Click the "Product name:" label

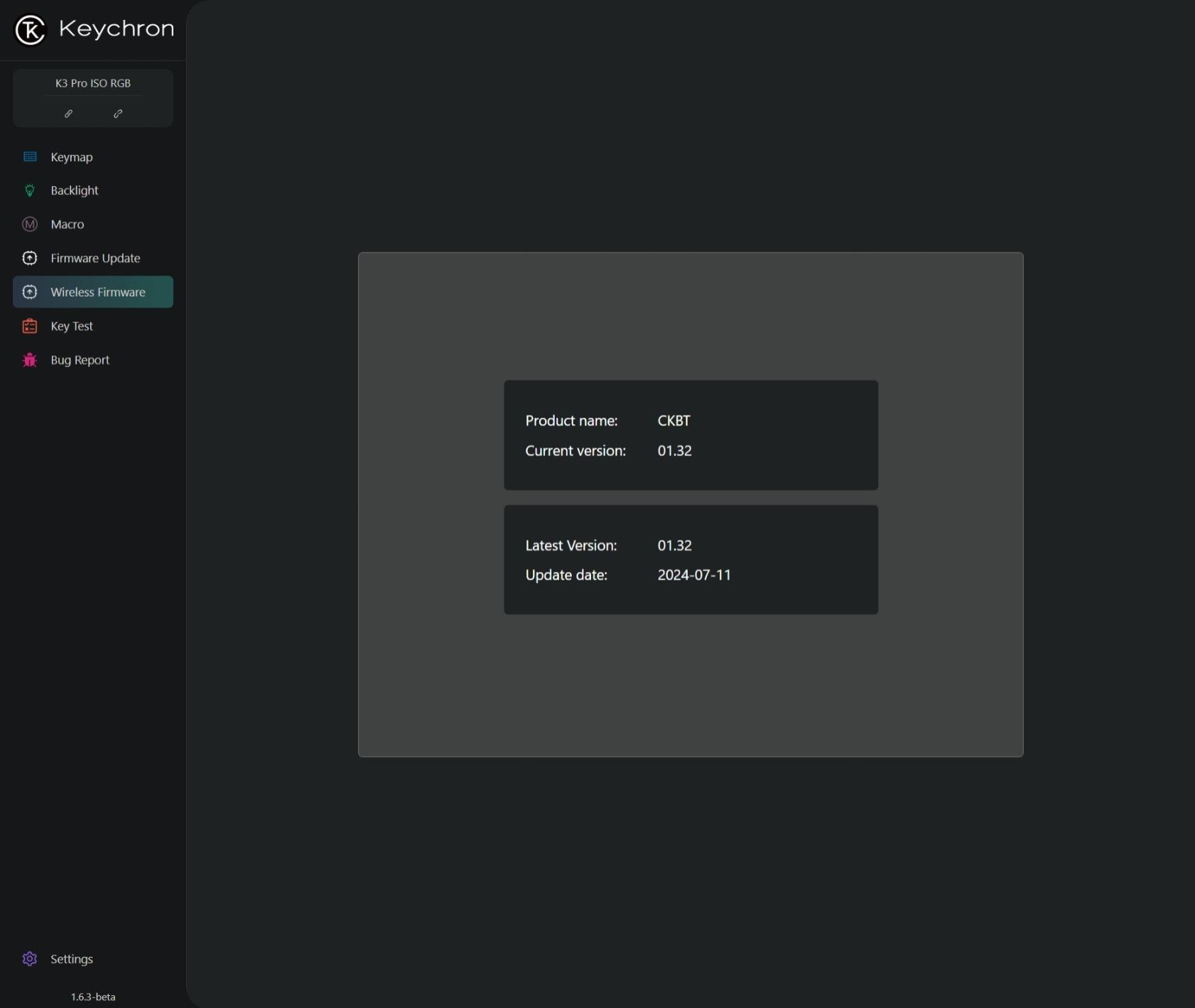571,421
